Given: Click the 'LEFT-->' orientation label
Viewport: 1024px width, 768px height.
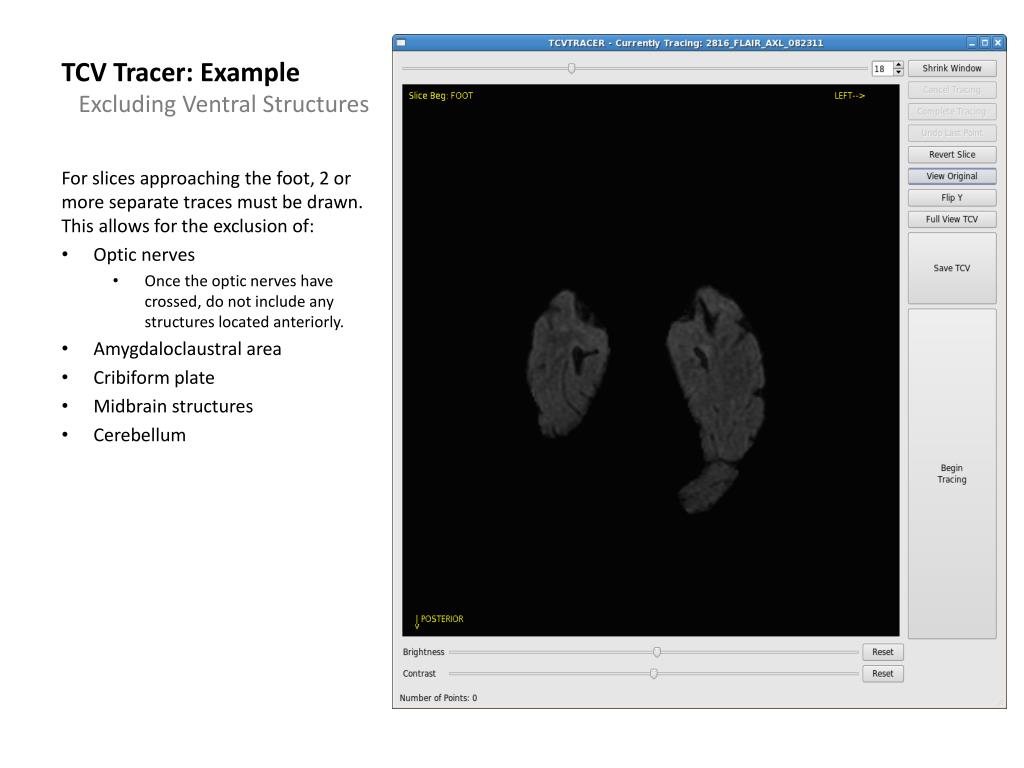Looking at the screenshot, I should pos(849,96).
